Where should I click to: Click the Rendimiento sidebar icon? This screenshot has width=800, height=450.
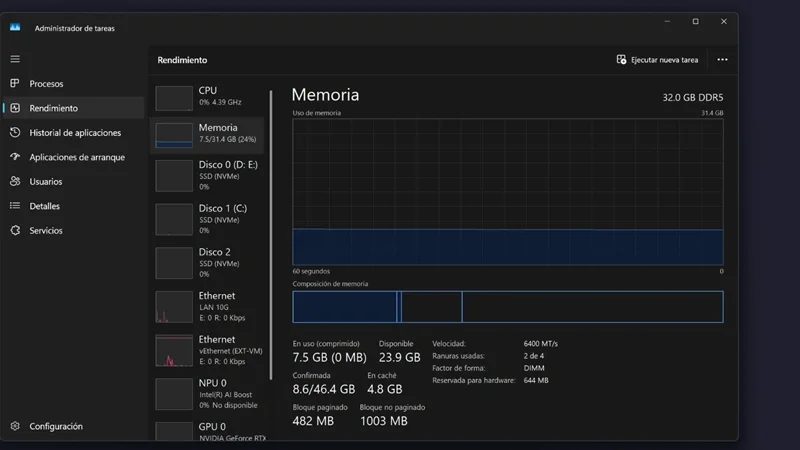point(15,108)
